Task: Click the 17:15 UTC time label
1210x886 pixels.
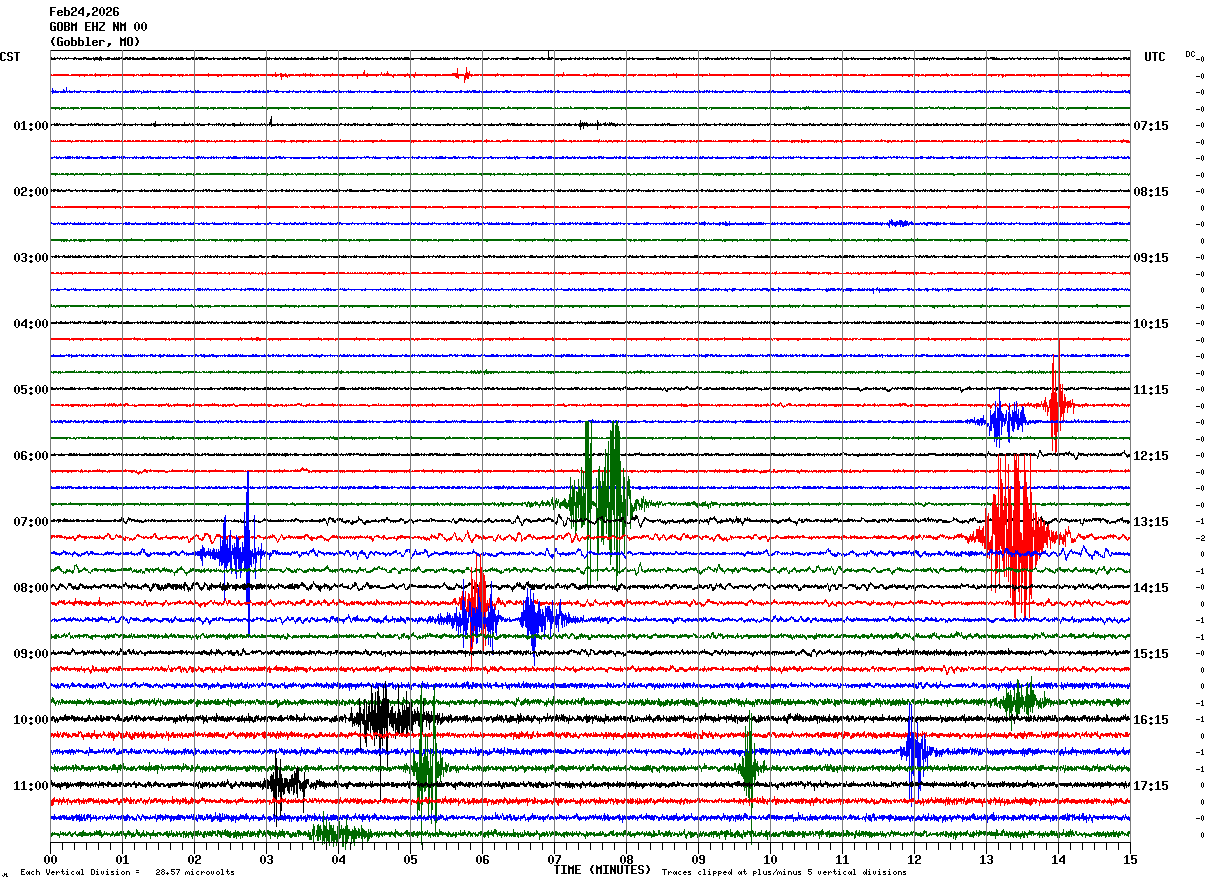Action: click(x=1151, y=786)
